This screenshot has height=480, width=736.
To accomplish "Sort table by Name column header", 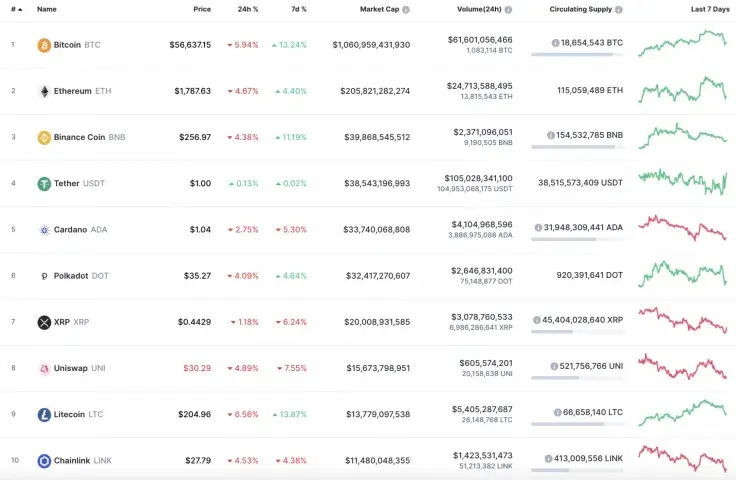I will [x=47, y=9].
